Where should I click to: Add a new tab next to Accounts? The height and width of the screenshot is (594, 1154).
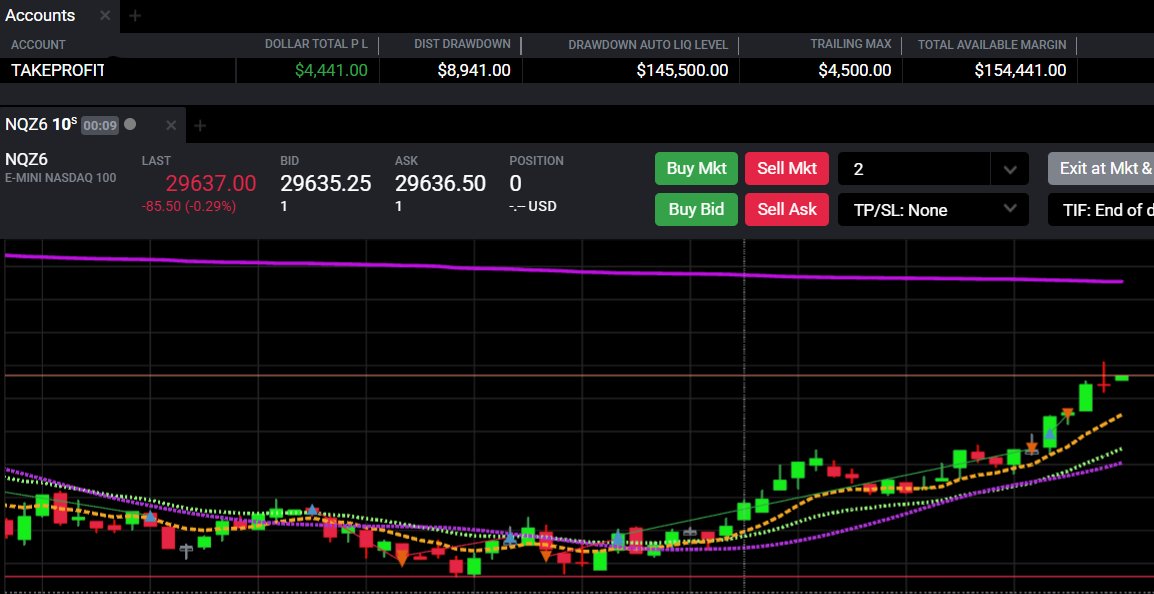[x=135, y=15]
